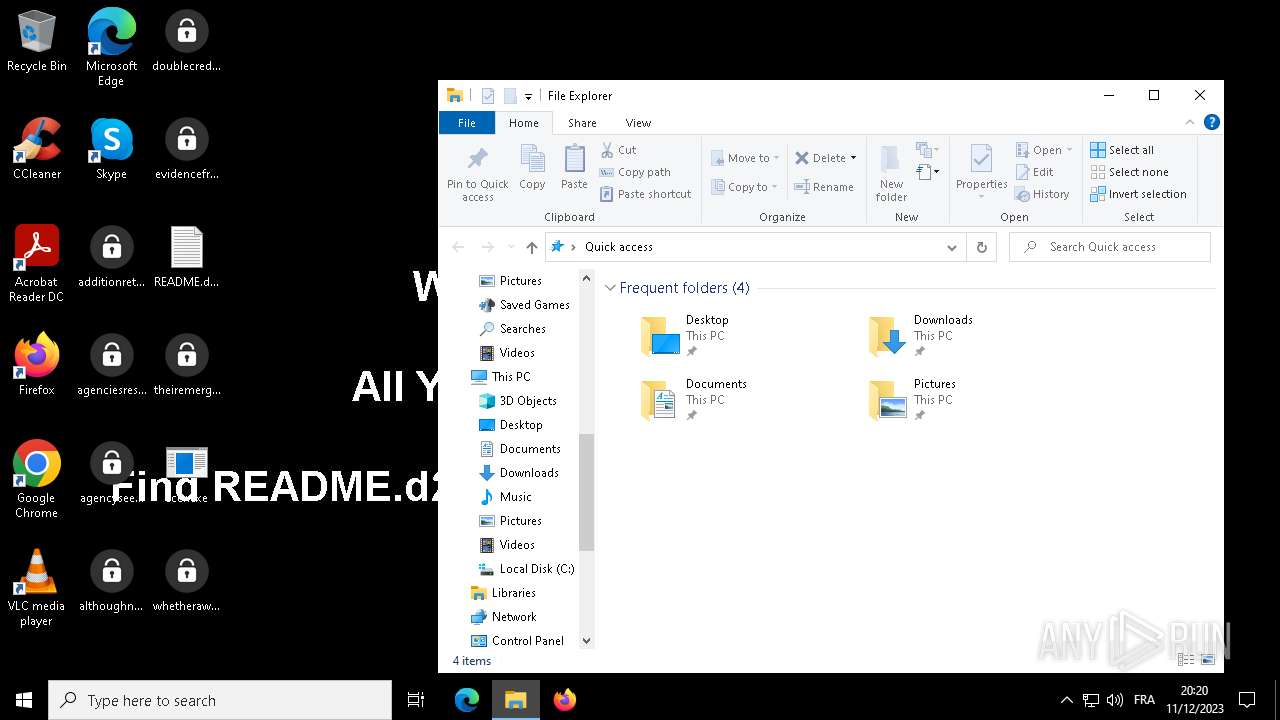The width and height of the screenshot is (1280, 720).
Task: Open Quick Access Toolbar customize dropdown
Action: pos(528,96)
